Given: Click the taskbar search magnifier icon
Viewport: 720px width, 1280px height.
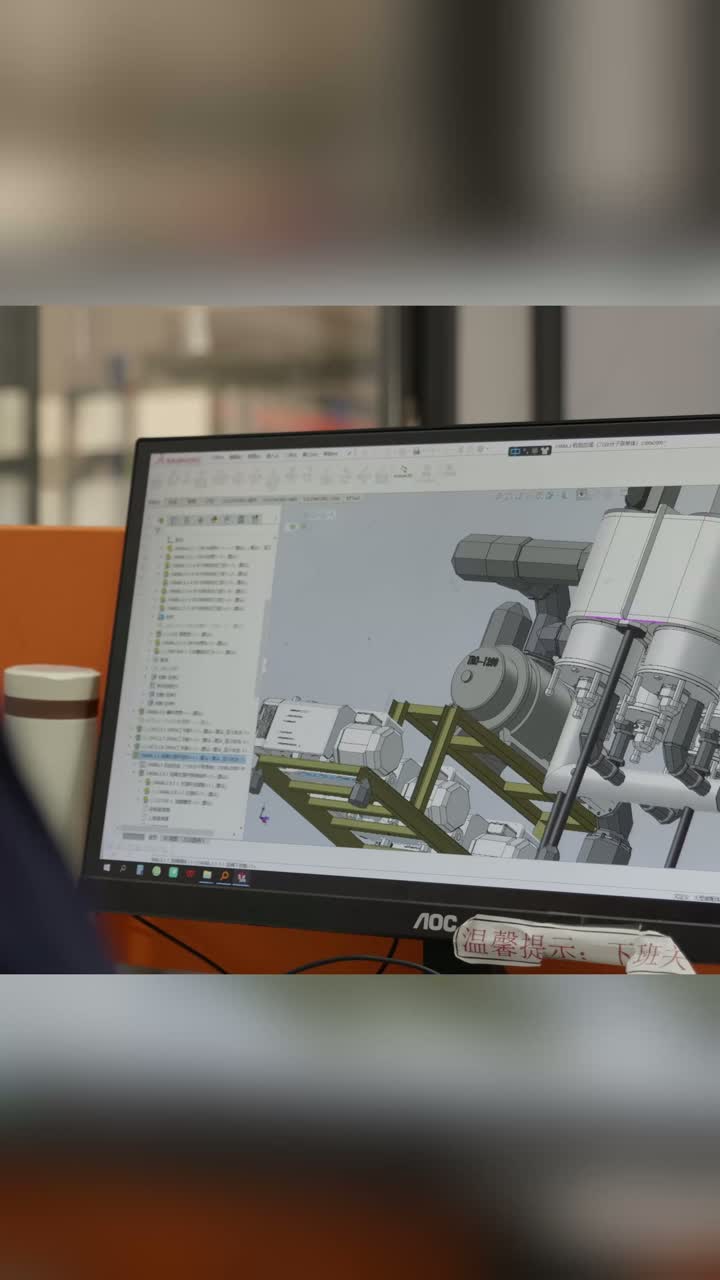Looking at the screenshot, I should pos(123,869).
